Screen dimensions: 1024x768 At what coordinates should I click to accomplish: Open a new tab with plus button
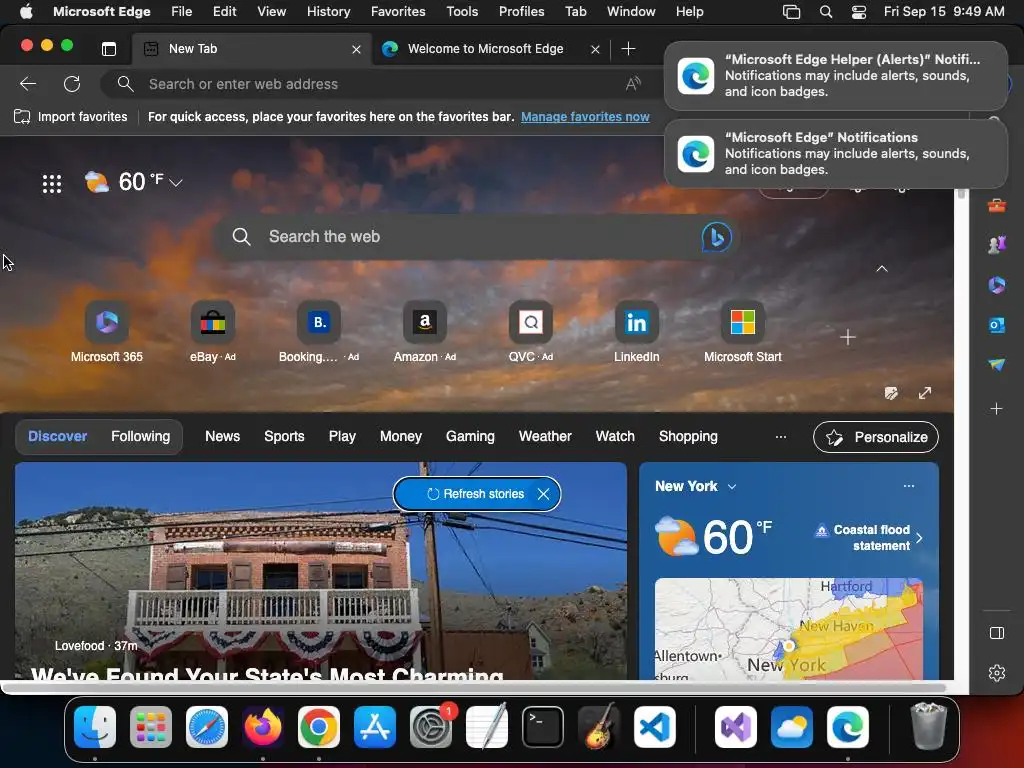point(628,49)
